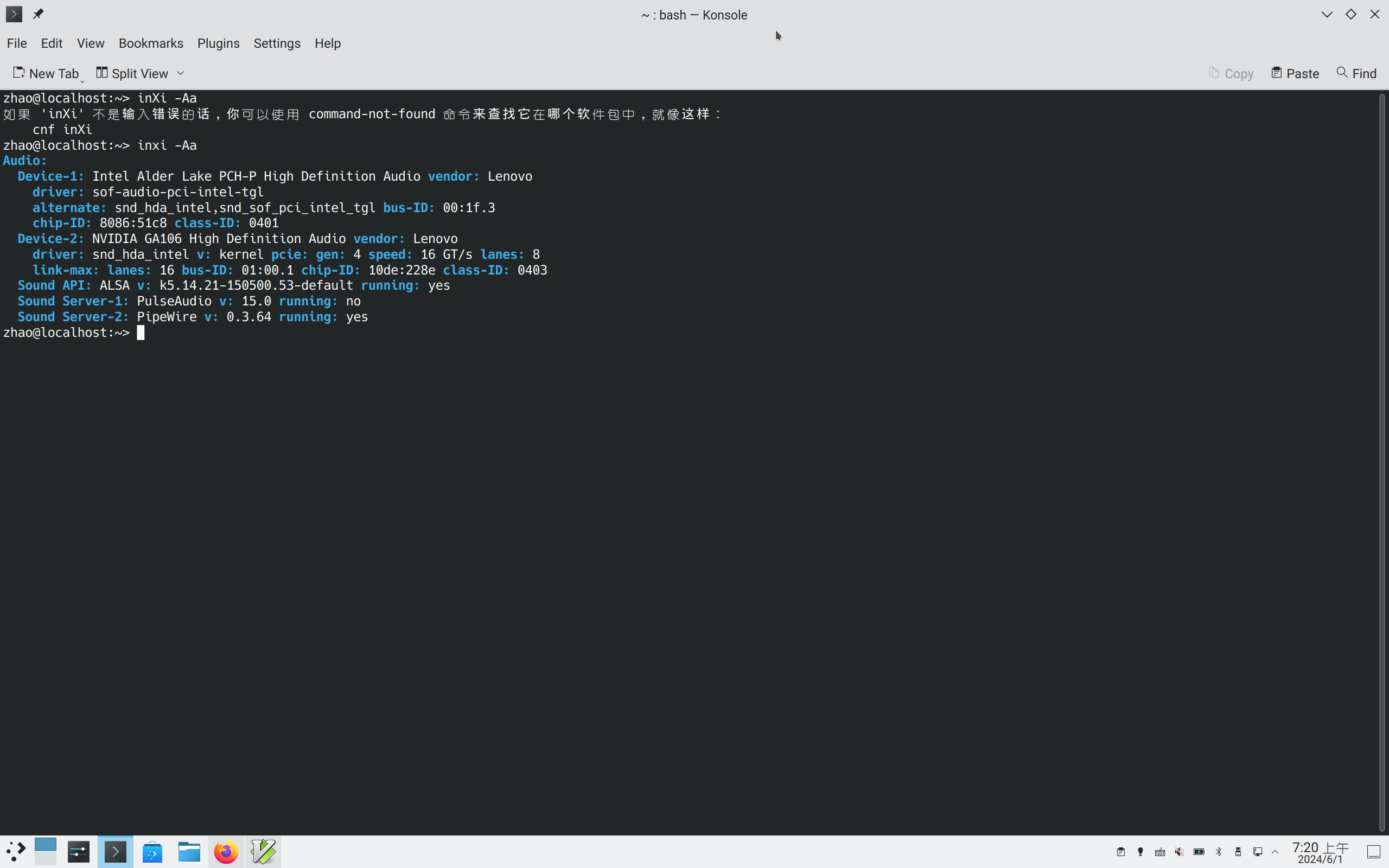1389x868 pixels.
Task: Switch to Firefox from taskbar
Action: (226, 851)
